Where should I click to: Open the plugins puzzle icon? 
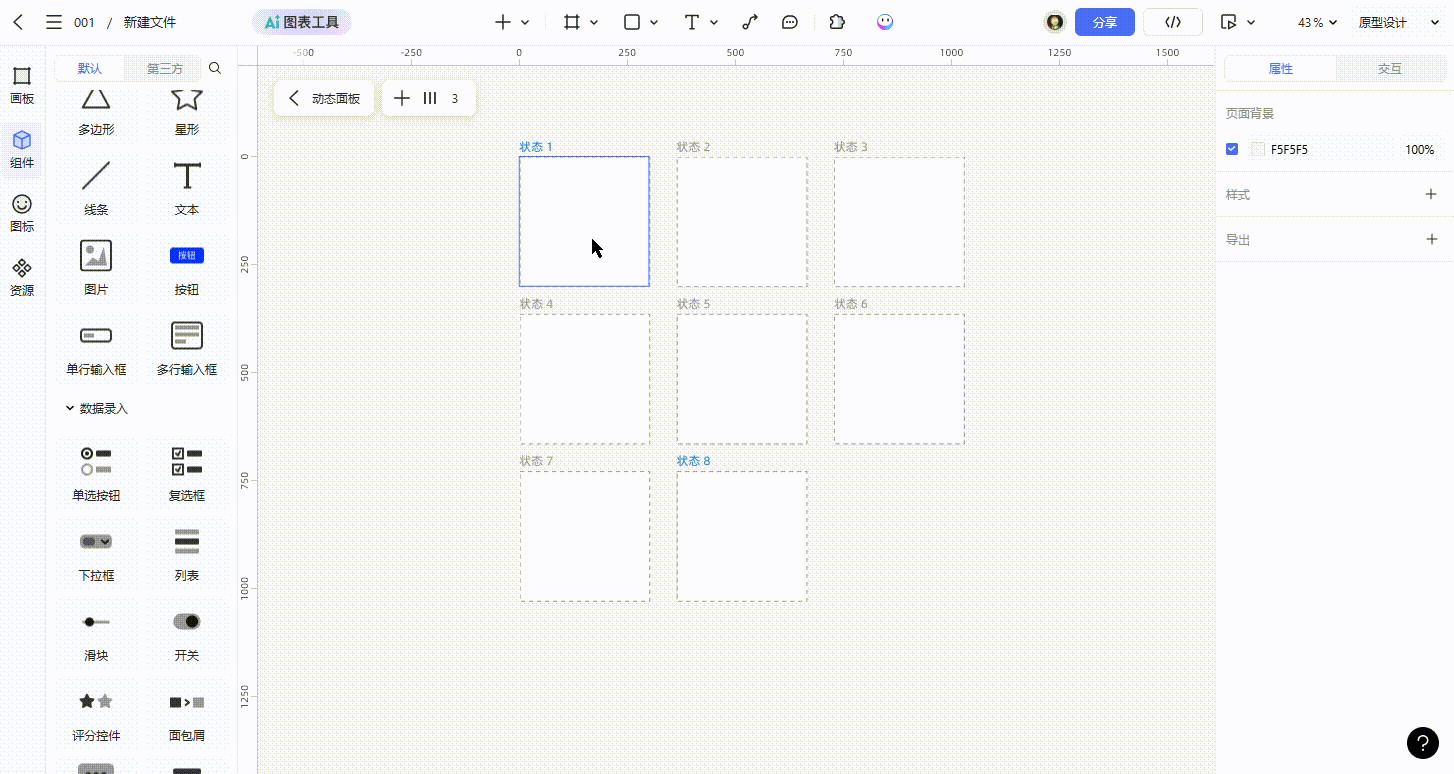(x=838, y=22)
